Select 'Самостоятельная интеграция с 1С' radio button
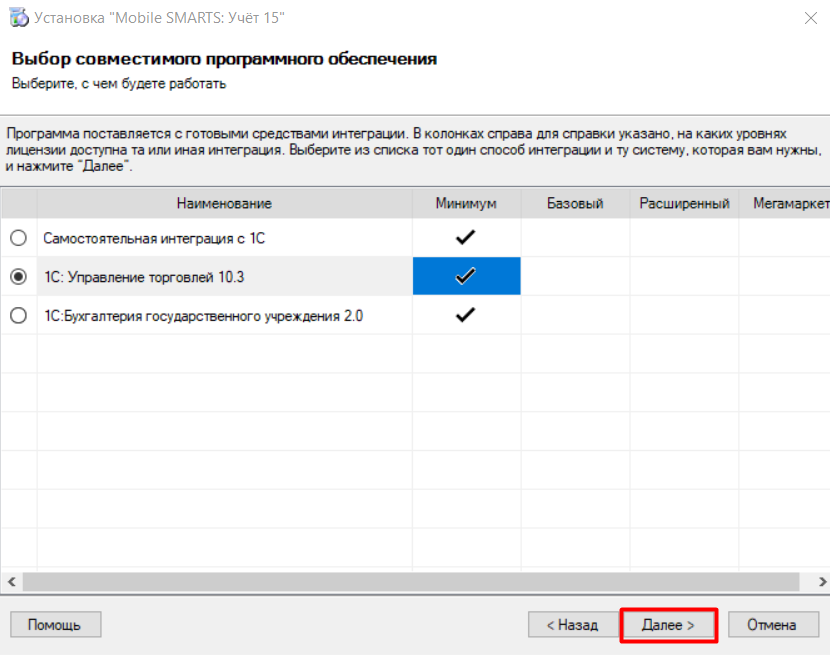 [19, 238]
